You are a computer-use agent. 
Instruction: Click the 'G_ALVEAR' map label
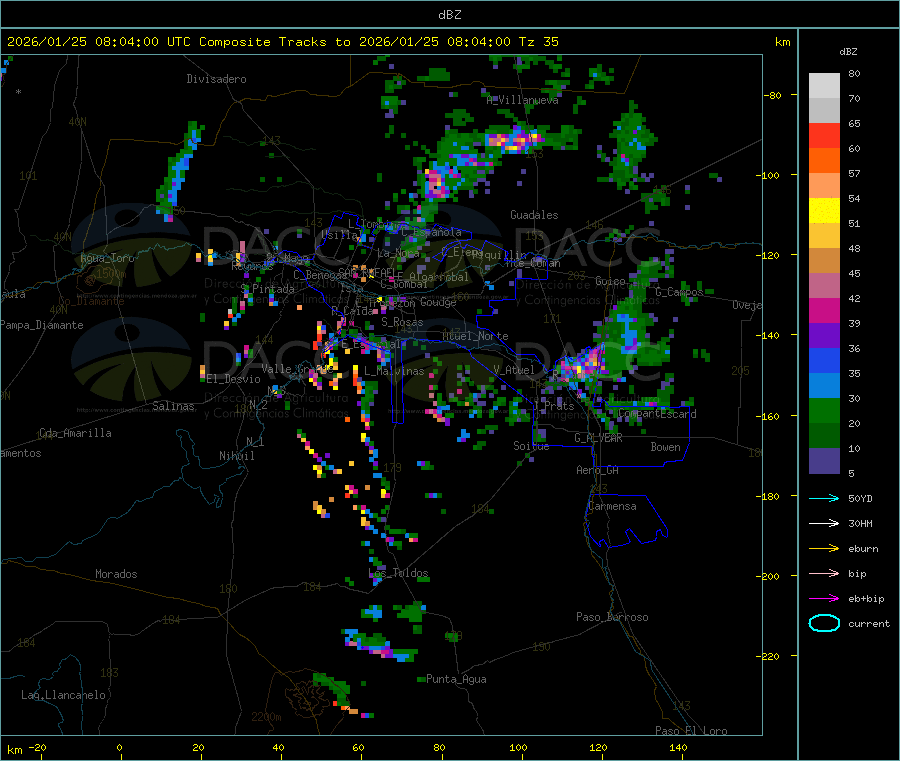click(598, 438)
